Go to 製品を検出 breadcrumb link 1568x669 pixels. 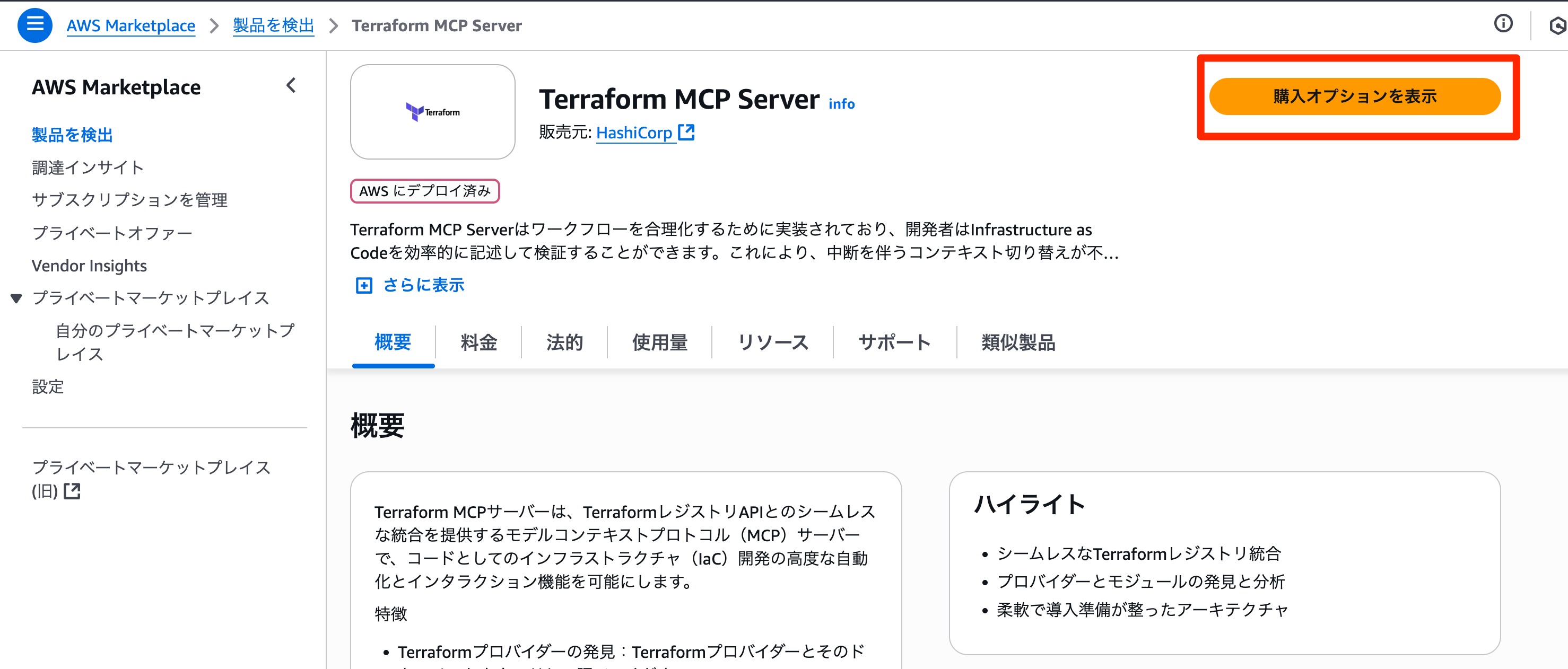point(273,25)
